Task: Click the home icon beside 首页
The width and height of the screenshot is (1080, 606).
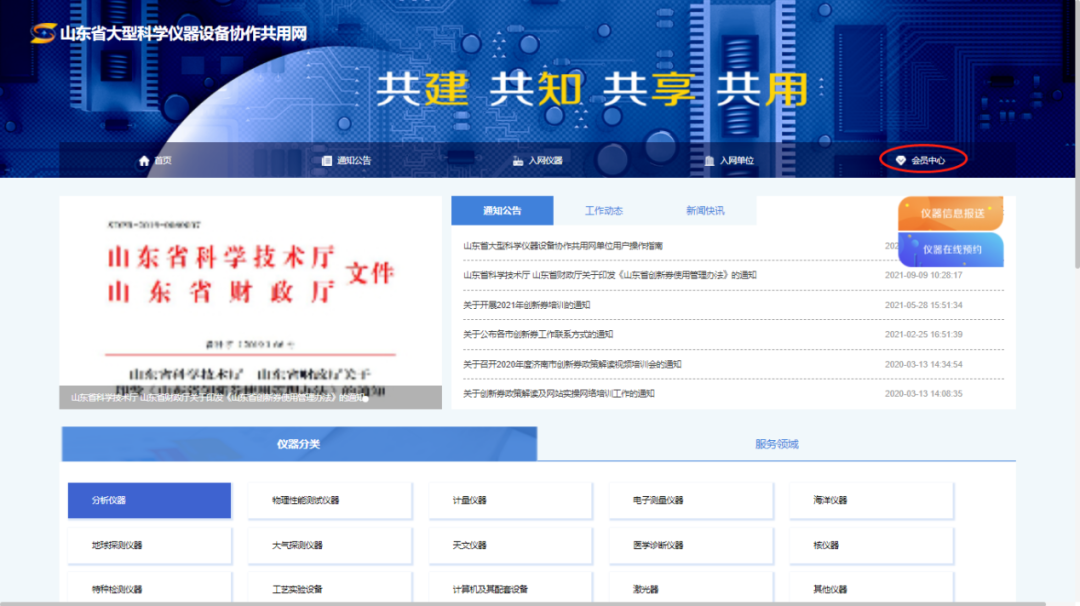Action: tap(144, 161)
